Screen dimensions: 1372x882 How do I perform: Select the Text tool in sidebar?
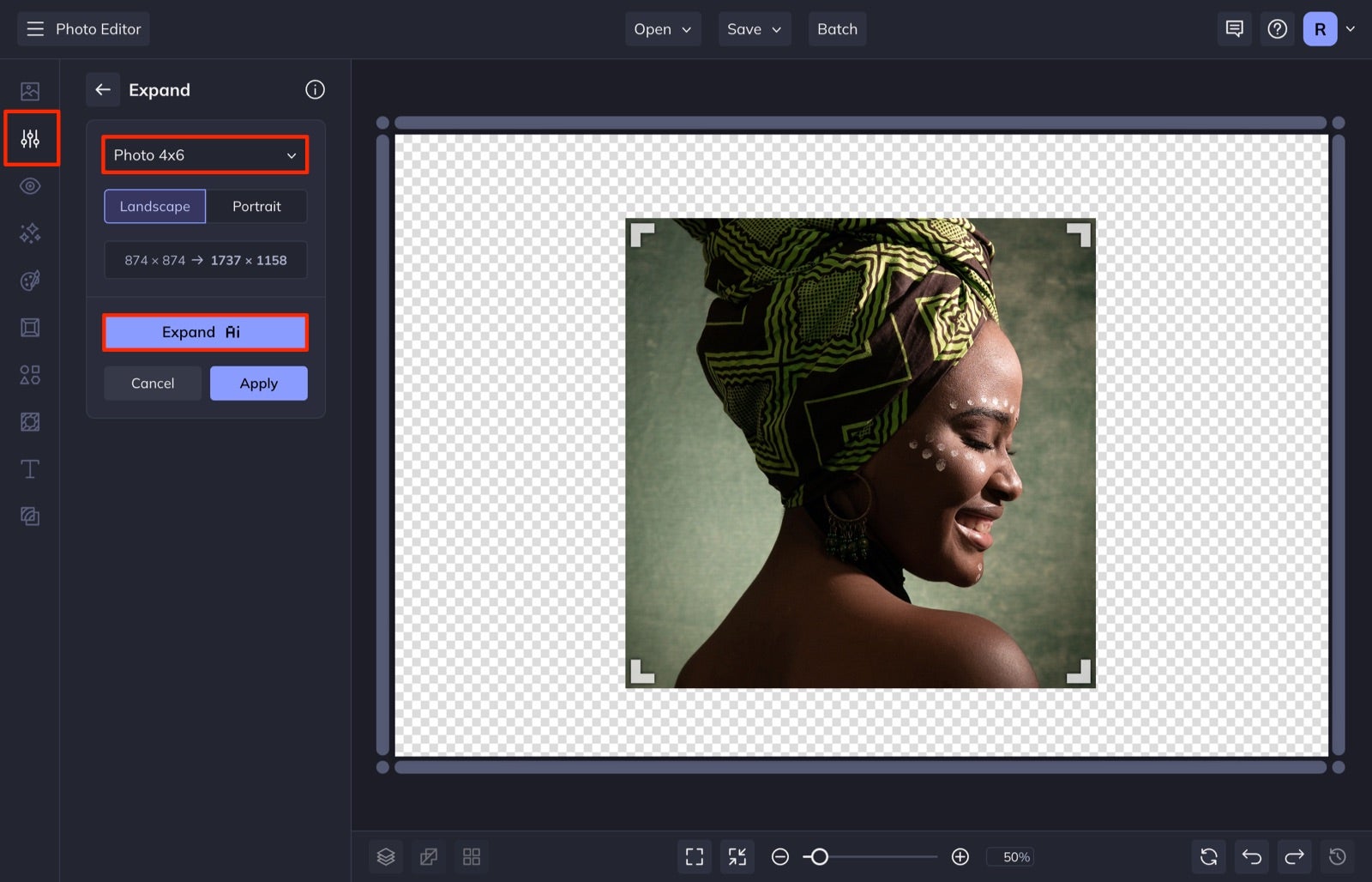tap(30, 468)
